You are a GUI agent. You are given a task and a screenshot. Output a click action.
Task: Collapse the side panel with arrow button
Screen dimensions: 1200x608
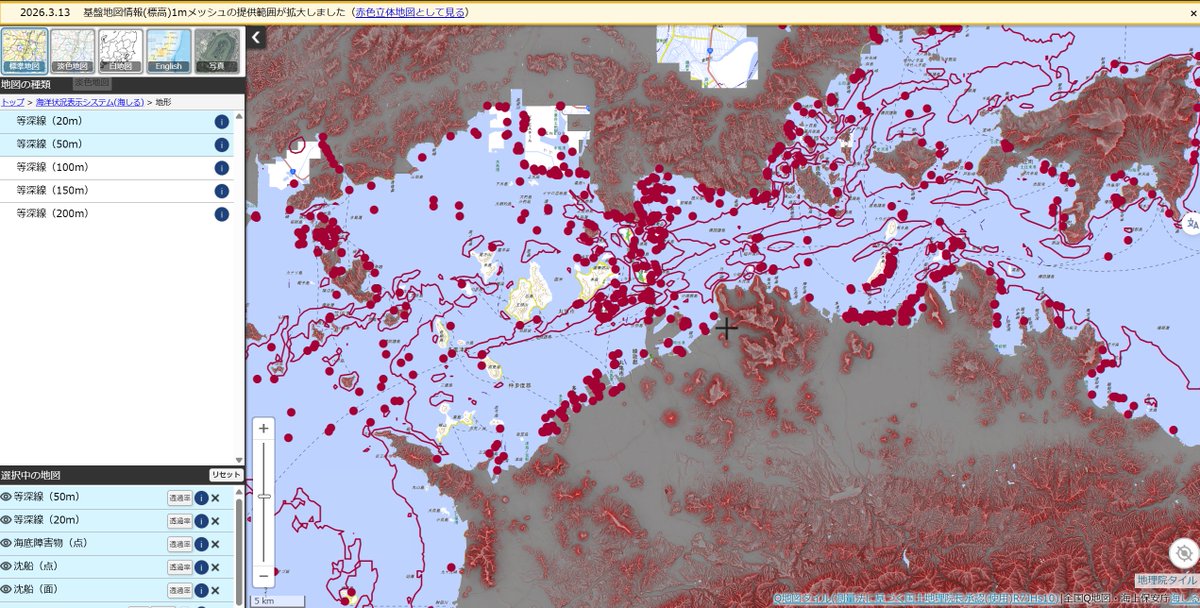[256, 38]
